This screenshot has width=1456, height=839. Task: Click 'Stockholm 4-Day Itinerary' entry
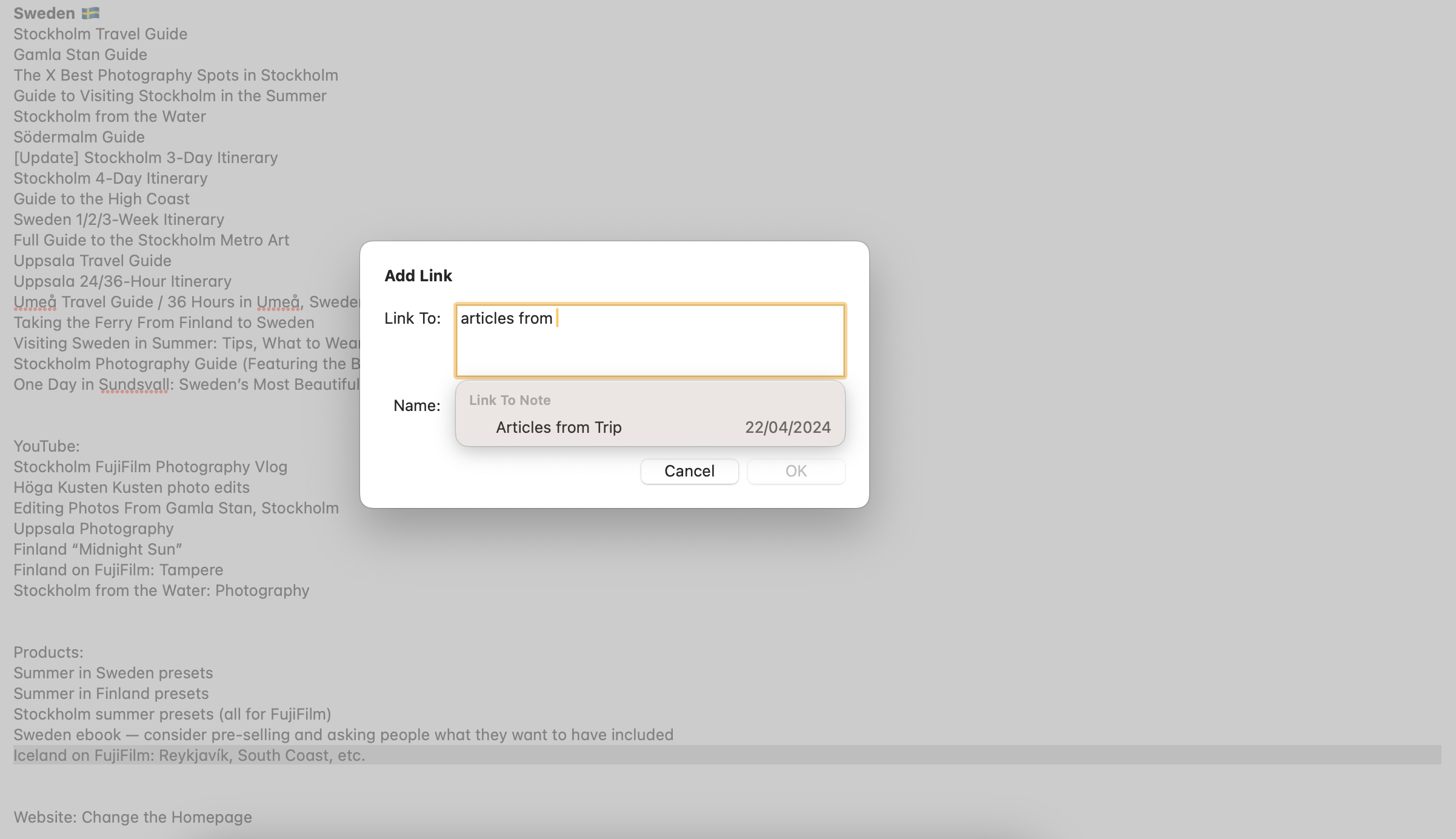[110, 178]
